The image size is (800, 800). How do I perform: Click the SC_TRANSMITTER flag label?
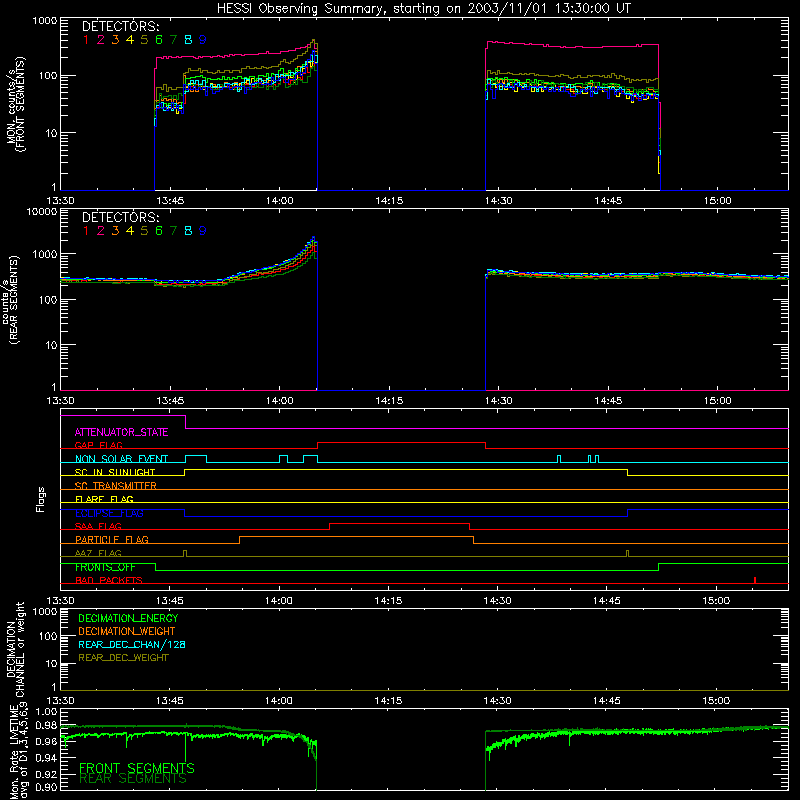pyautogui.click(x=116, y=486)
